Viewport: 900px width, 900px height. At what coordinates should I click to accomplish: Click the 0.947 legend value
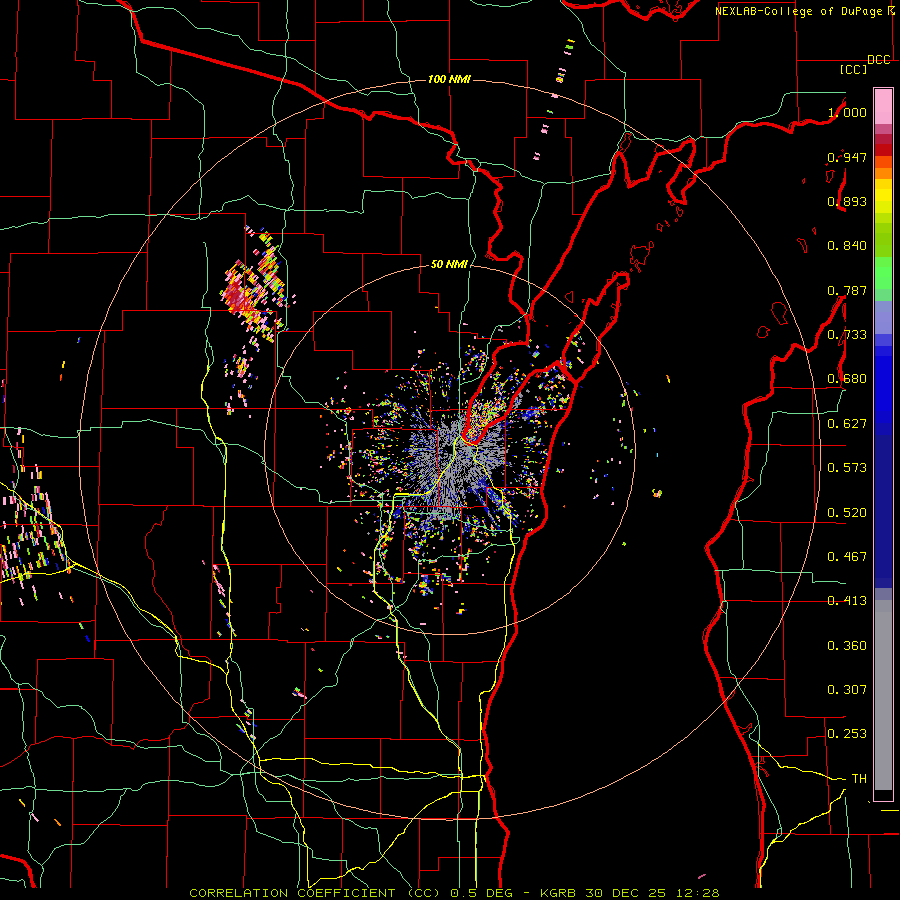tap(847, 157)
